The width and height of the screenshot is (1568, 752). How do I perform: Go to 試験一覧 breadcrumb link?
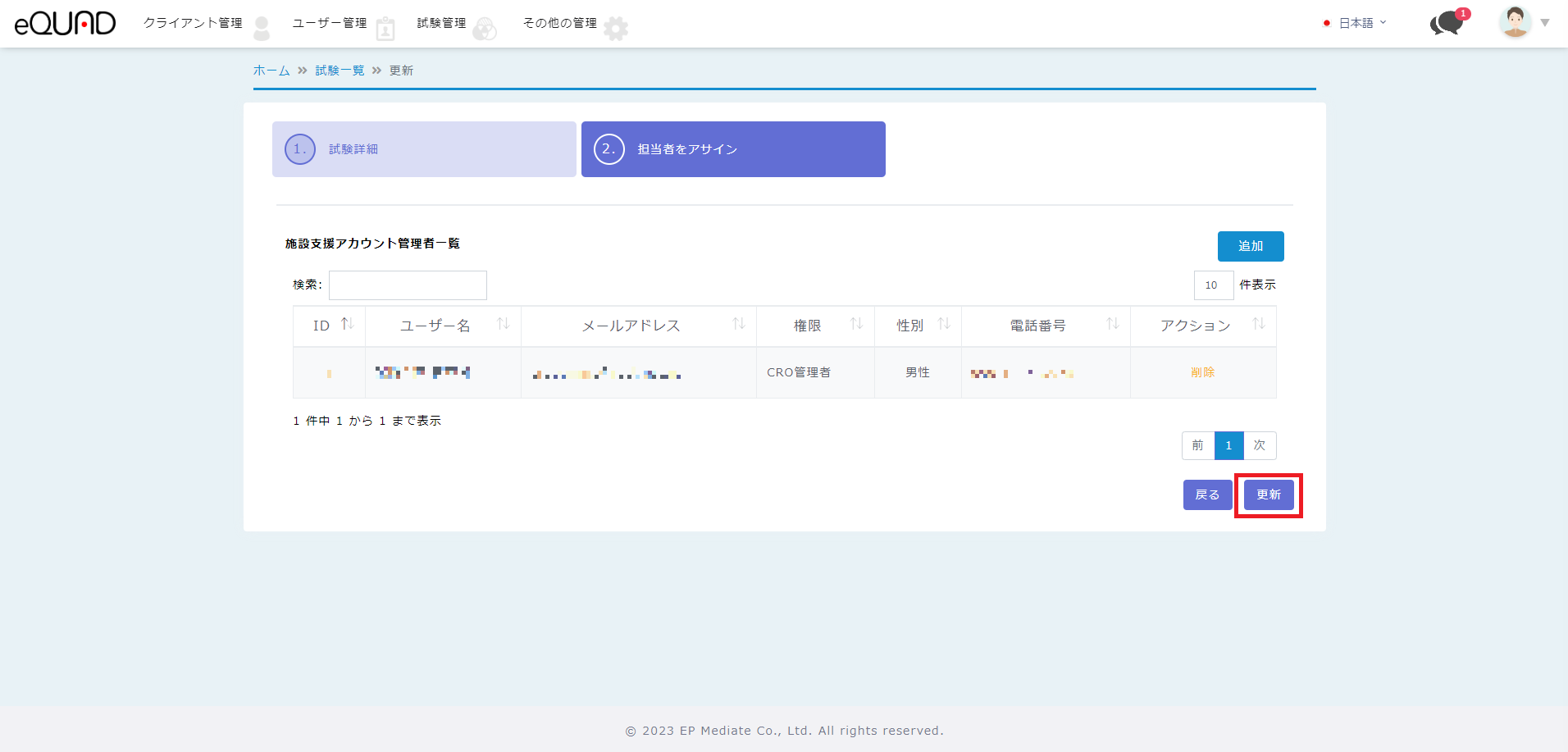340,71
